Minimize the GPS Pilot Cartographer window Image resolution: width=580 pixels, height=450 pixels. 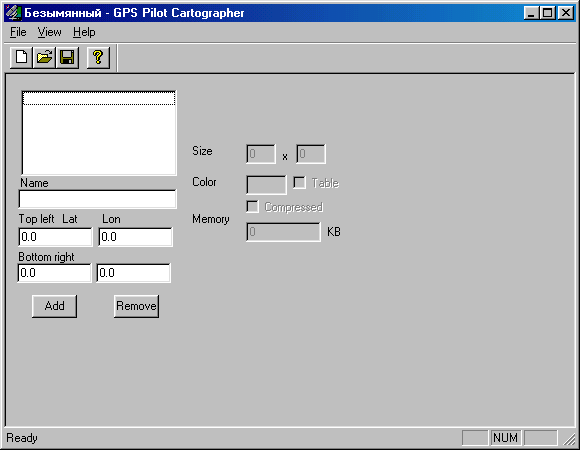532,13
